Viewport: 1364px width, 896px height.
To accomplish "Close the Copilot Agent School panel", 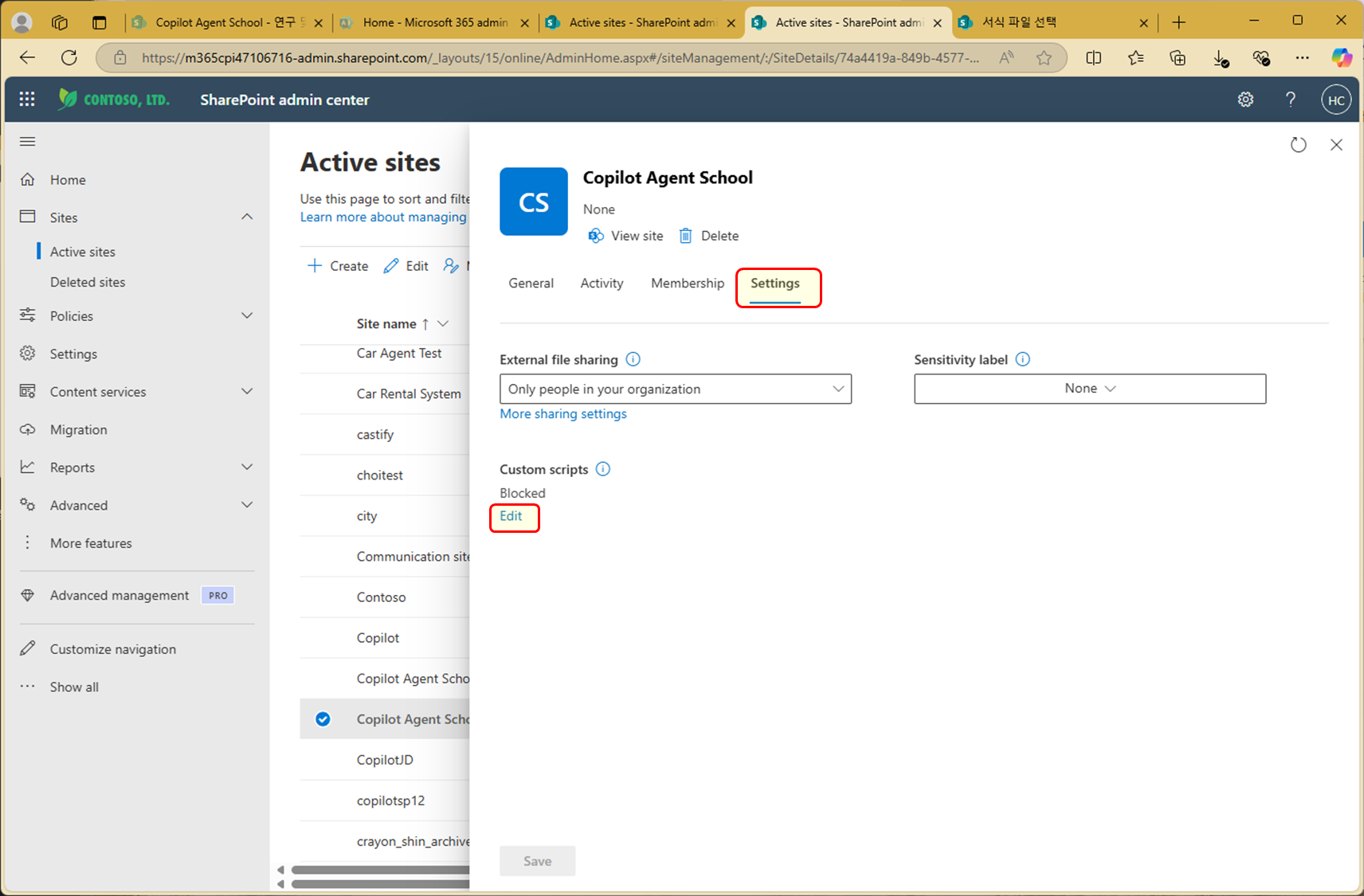I will [1336, 144].
